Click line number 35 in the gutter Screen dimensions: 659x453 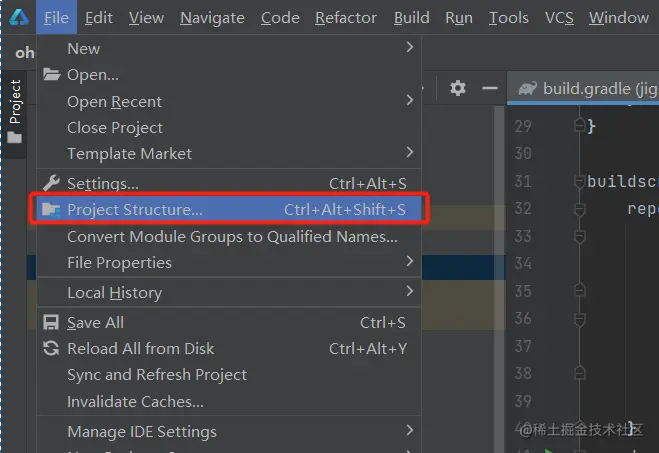coord(522,291)
